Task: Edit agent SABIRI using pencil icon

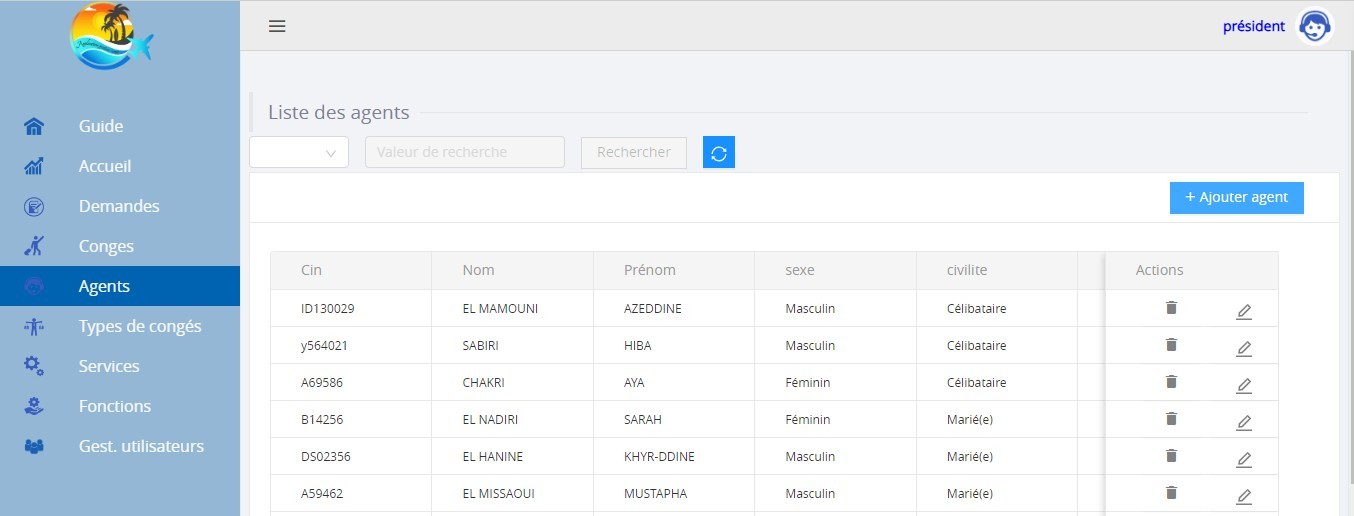Action: pos(1243,349)
